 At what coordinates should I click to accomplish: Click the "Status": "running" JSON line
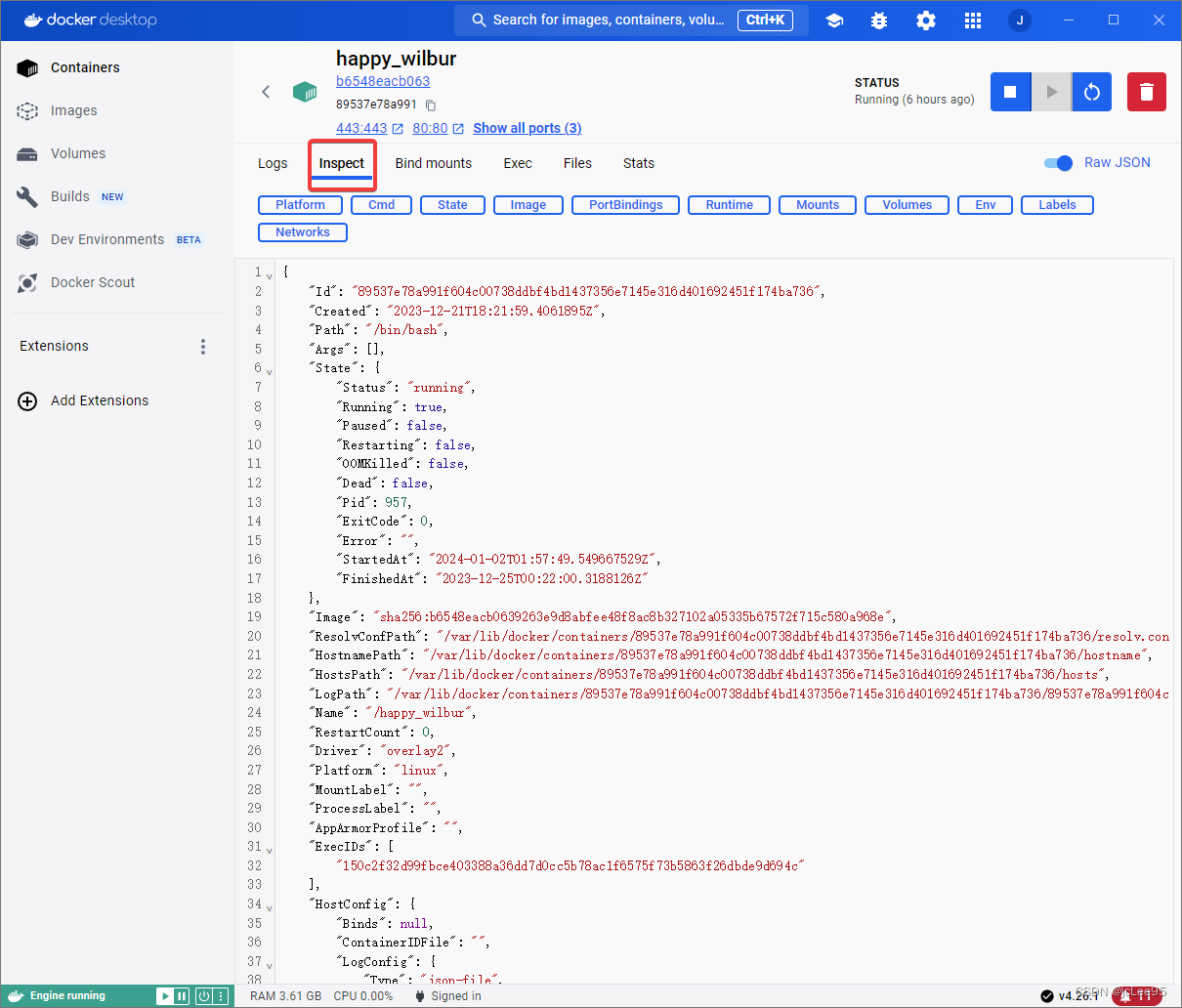(x=406, y=388)
